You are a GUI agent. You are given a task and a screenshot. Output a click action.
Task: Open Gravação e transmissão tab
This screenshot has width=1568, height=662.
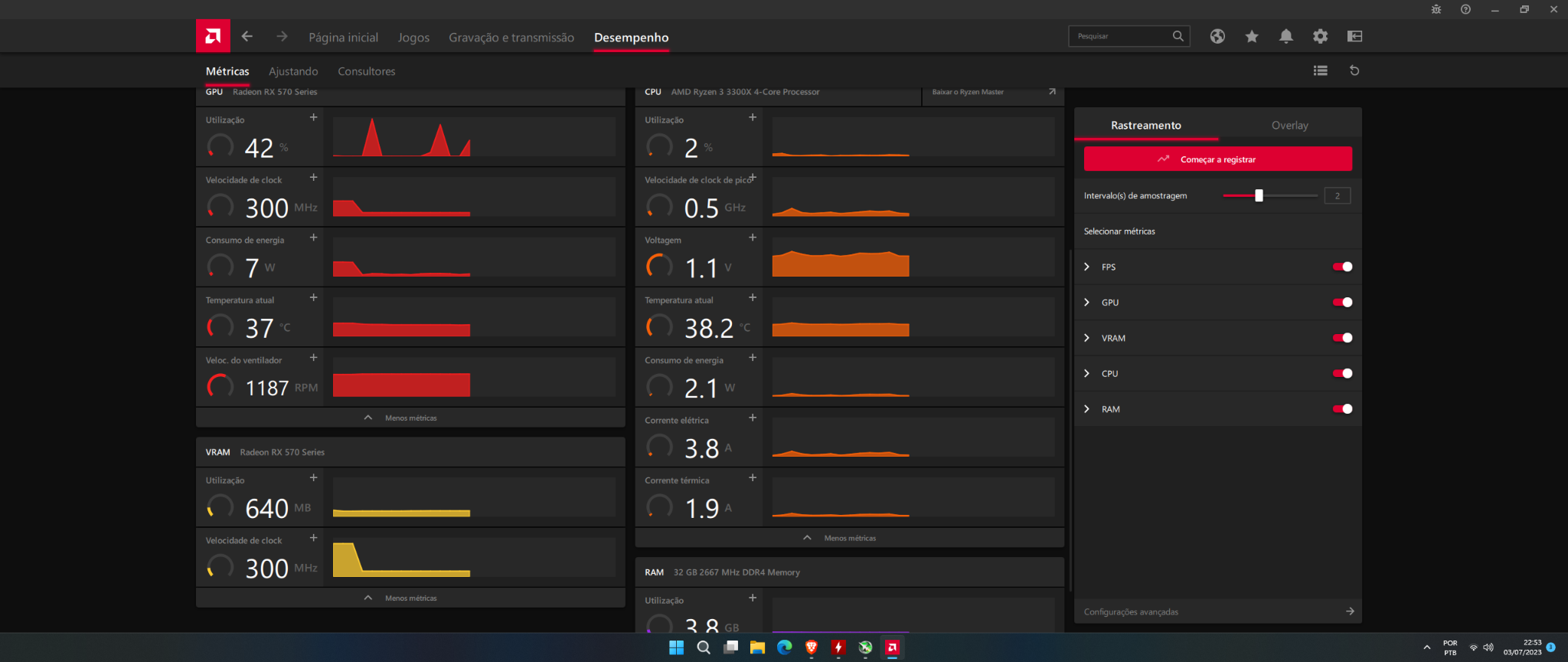click(511, 37)
